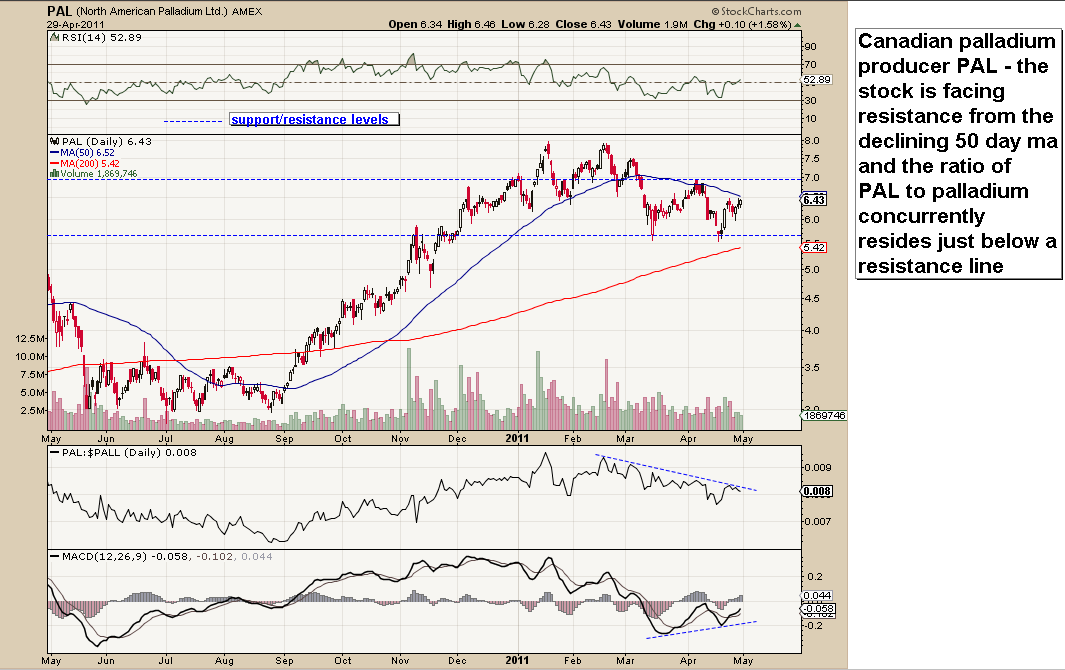Image resolution: width=1065 pixels, height=670 pixels.
Task: Click the 29-Apr-2011 date
Action: tap(73, 24)
